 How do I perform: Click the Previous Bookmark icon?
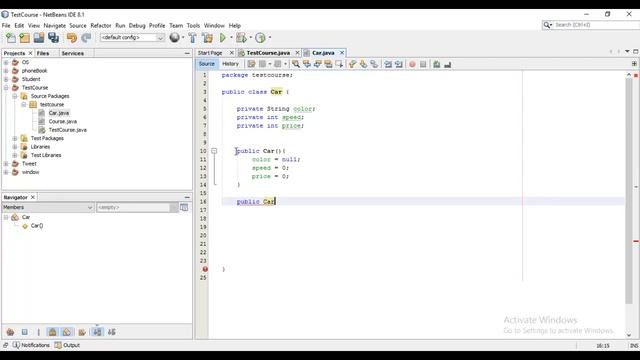coord(353,64)
